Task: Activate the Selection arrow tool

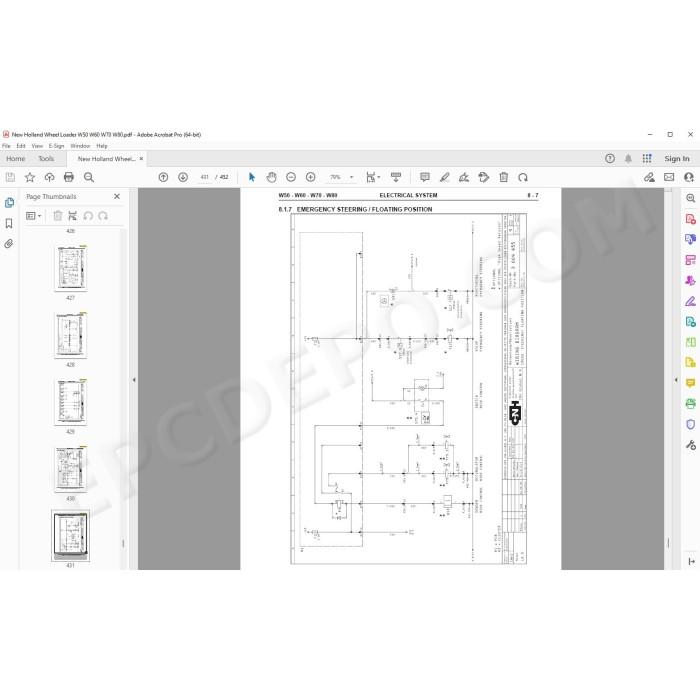Action: (252, 177)
